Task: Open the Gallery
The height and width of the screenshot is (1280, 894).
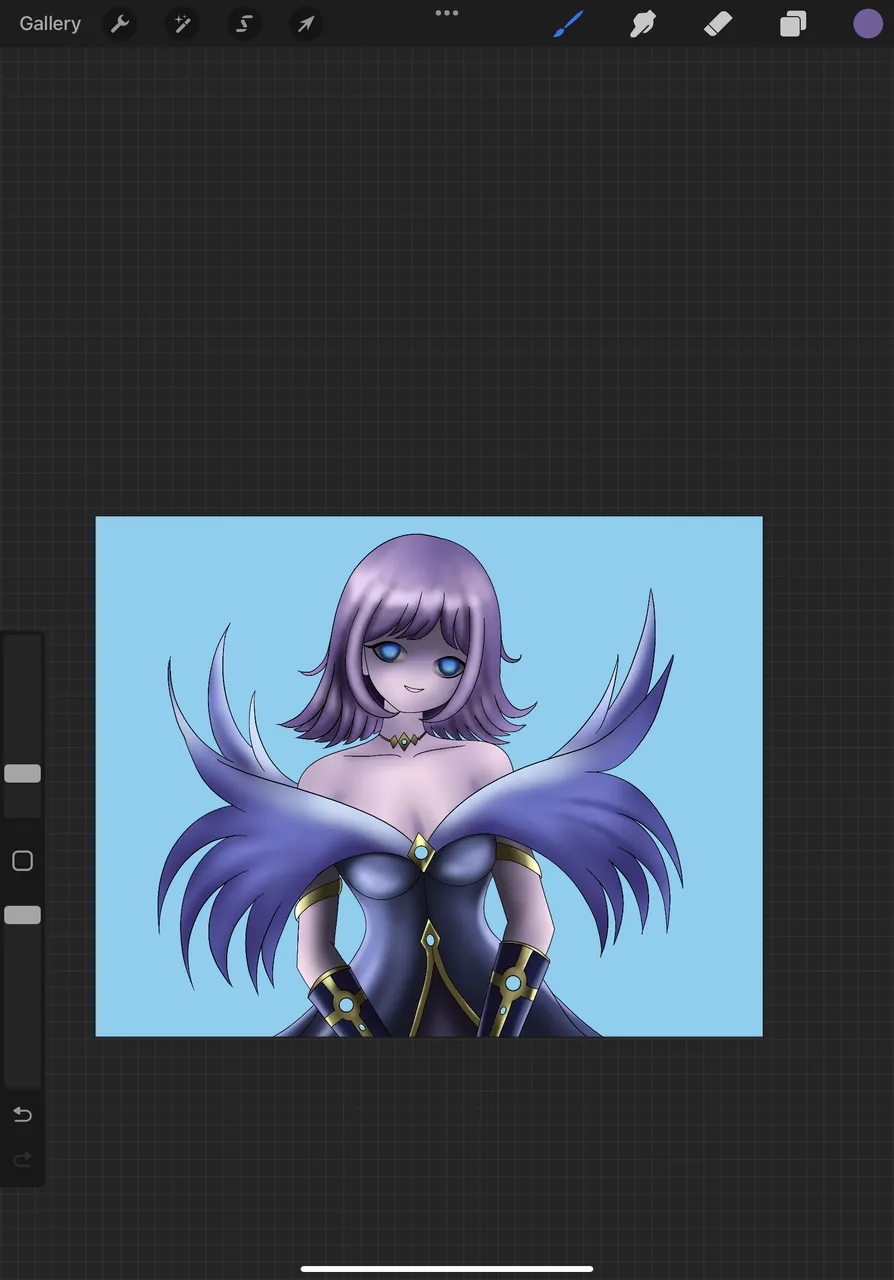Action: point(50,24)
